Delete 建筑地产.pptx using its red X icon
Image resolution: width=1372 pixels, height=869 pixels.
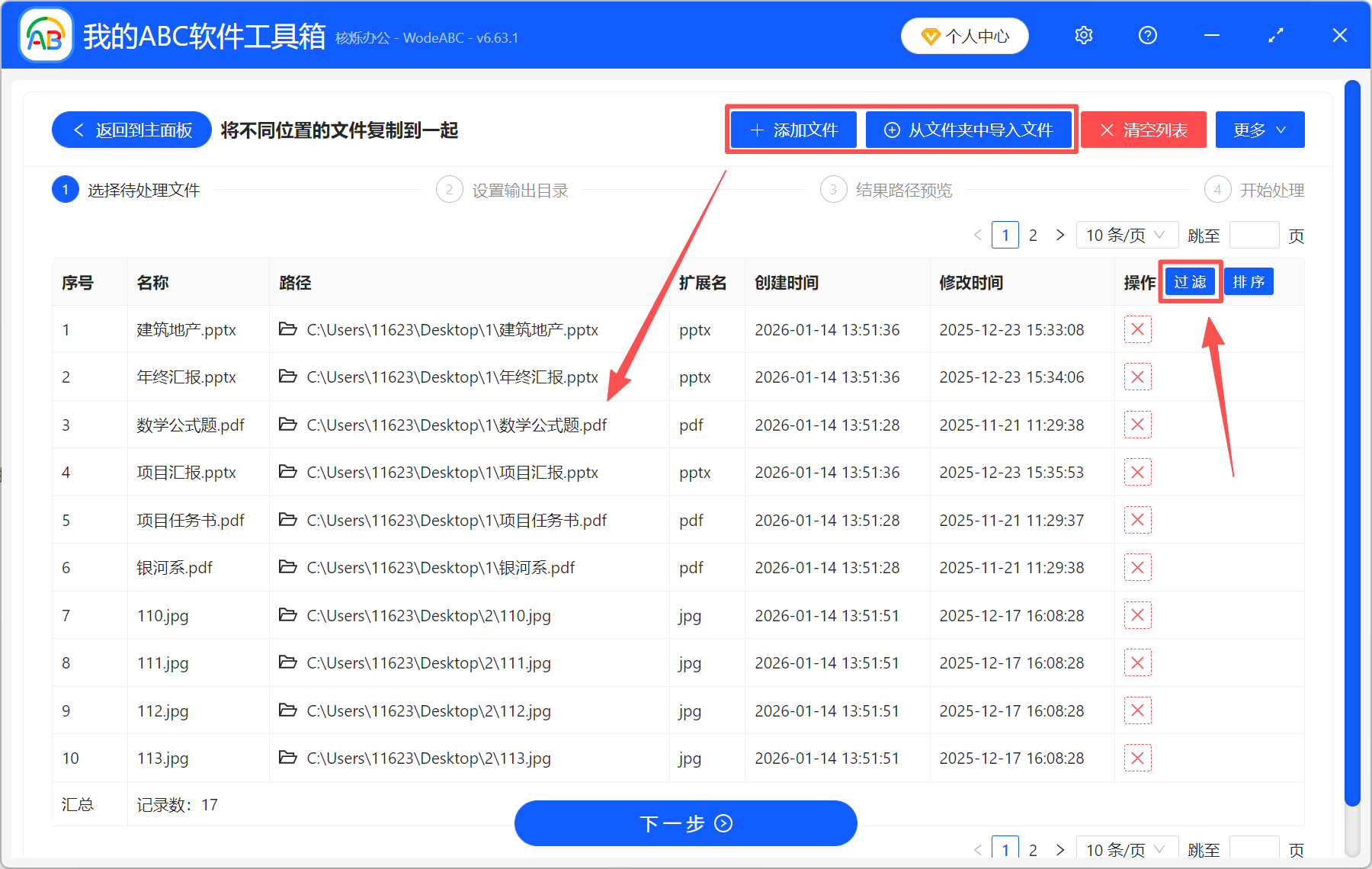(x=1137, y=329)
